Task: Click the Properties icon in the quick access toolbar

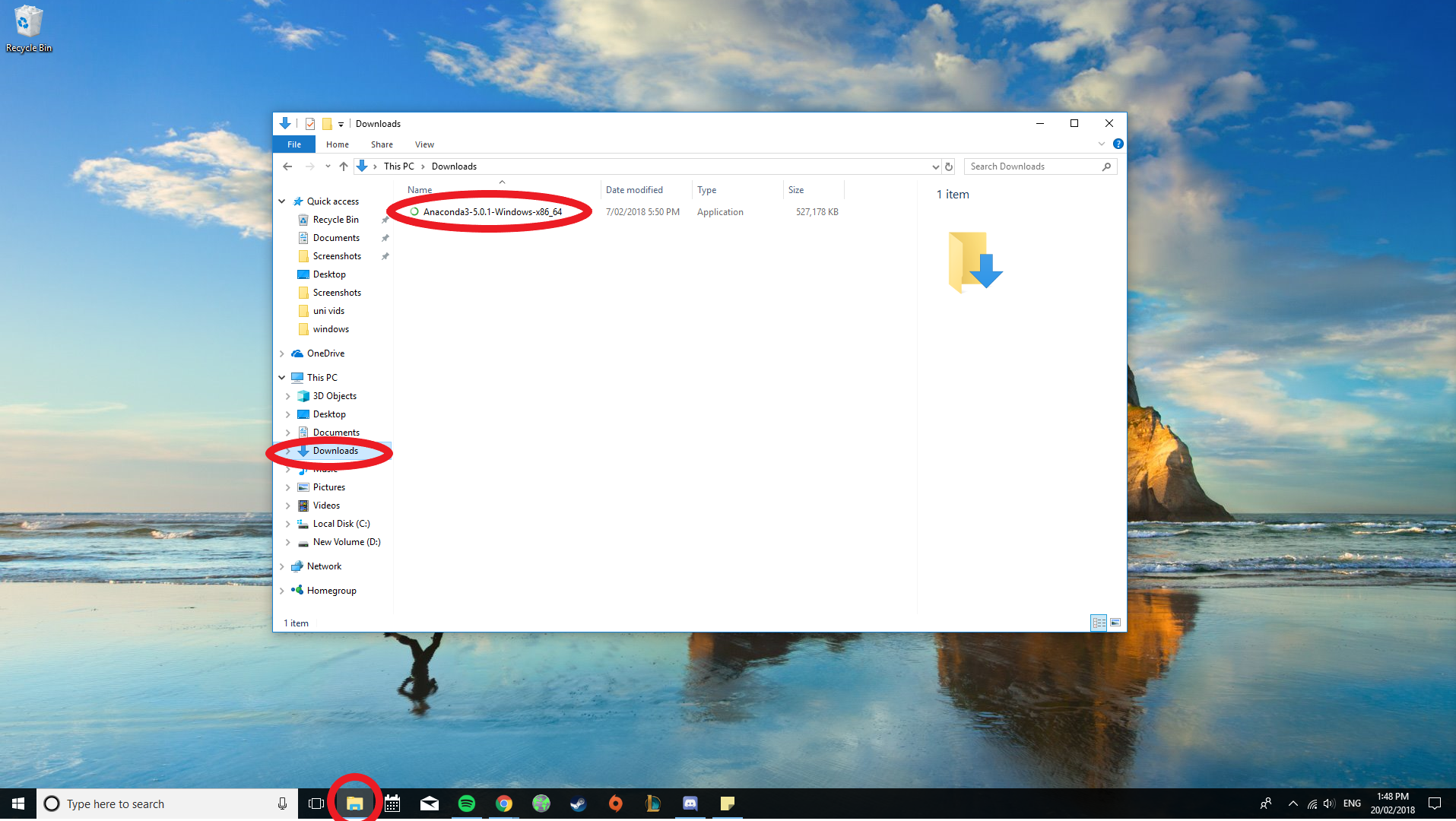Action: [x=310, y=124]
